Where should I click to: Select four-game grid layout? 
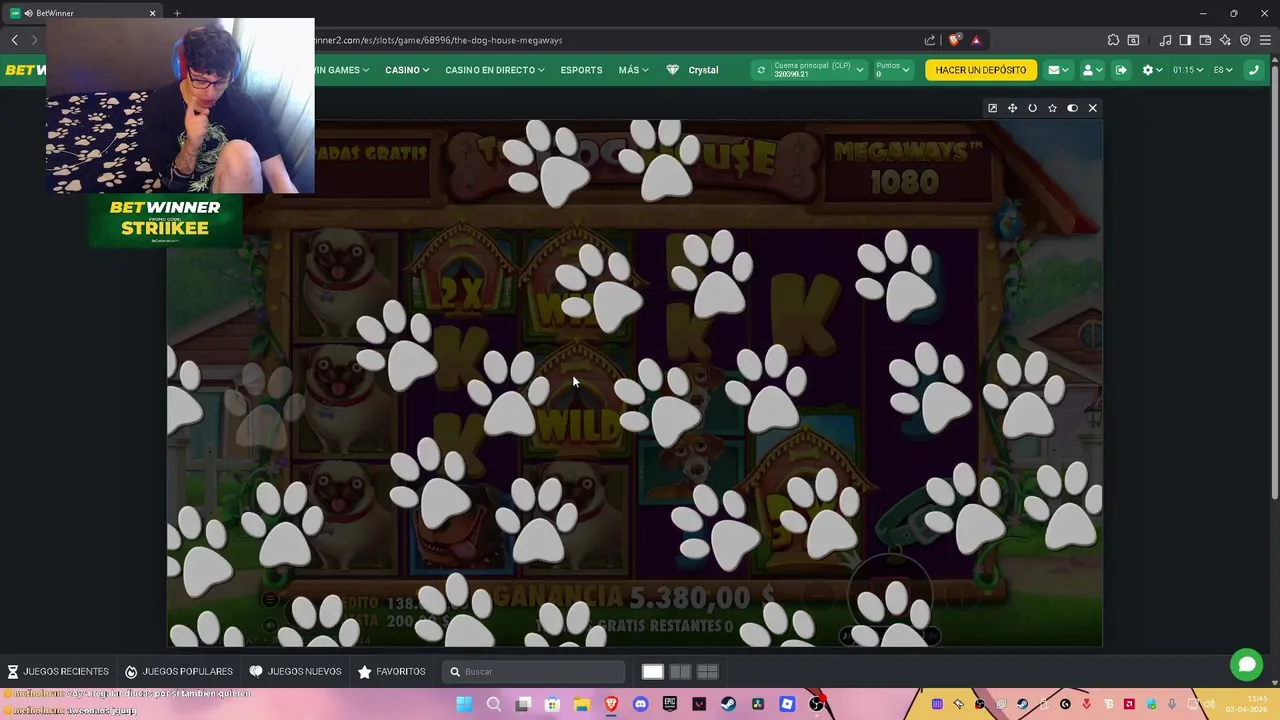[x=707, y=672]
